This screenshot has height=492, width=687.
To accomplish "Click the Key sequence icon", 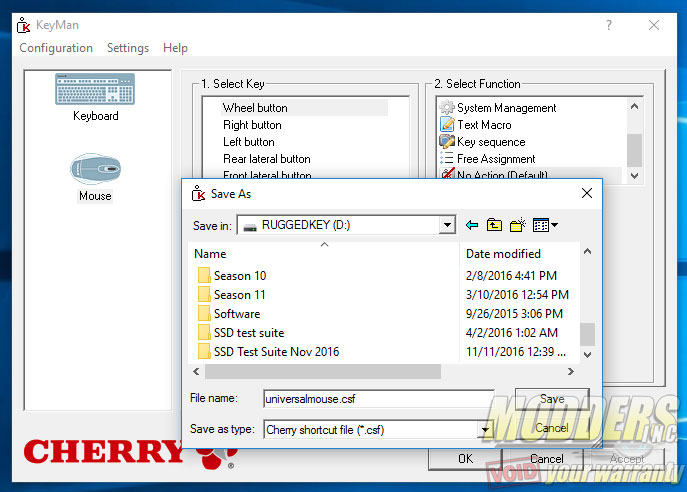I will click(x=447, y=142).
